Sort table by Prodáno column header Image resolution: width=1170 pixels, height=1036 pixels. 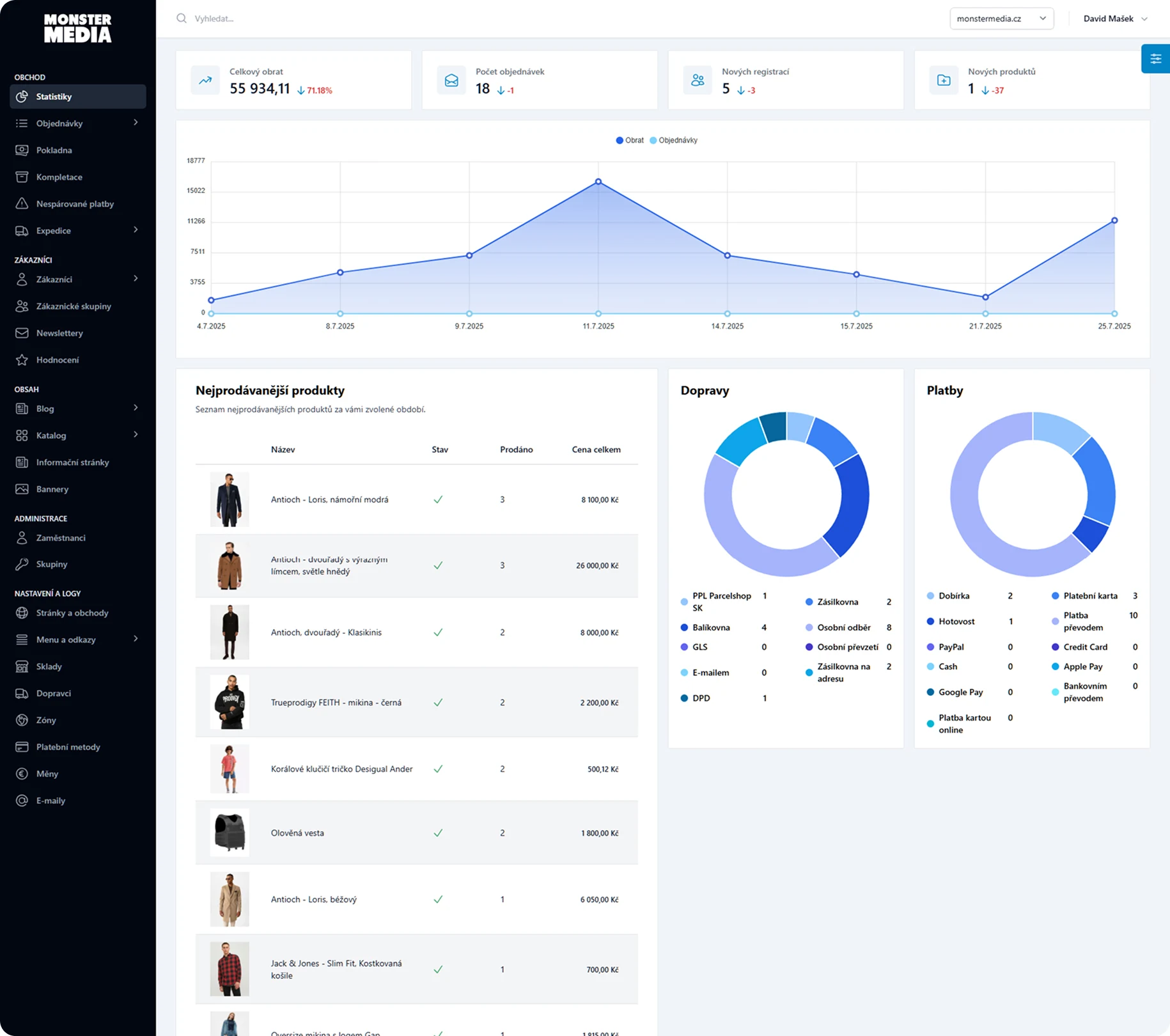click(x=516, y=450)
